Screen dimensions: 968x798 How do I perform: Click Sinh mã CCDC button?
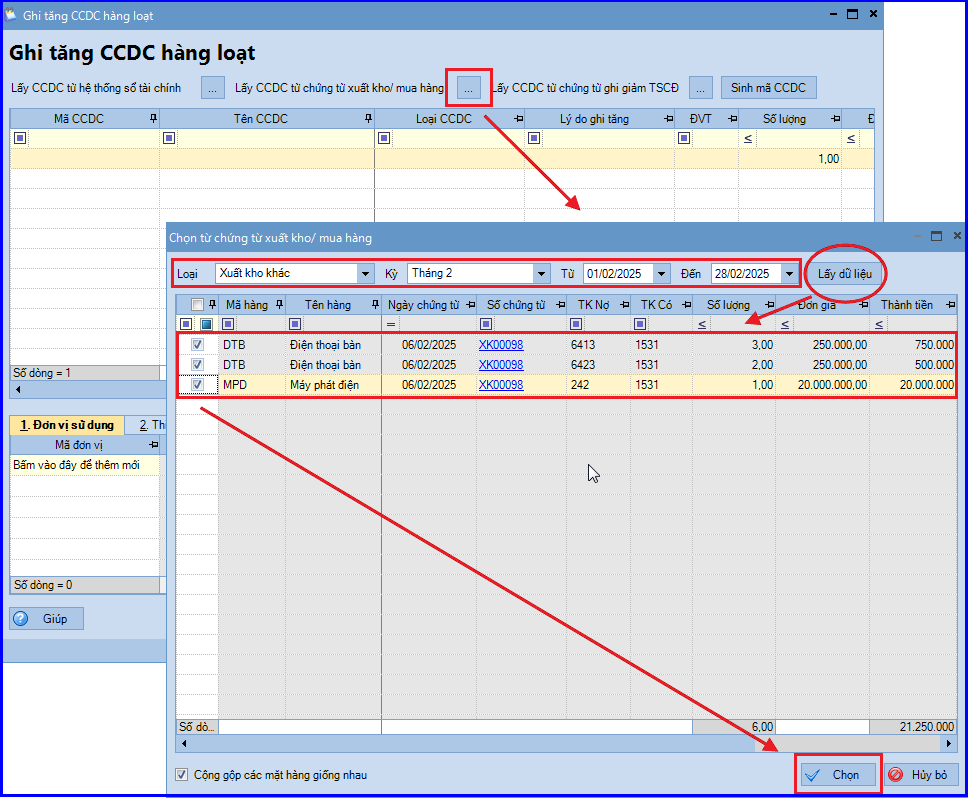pos(768,88)
